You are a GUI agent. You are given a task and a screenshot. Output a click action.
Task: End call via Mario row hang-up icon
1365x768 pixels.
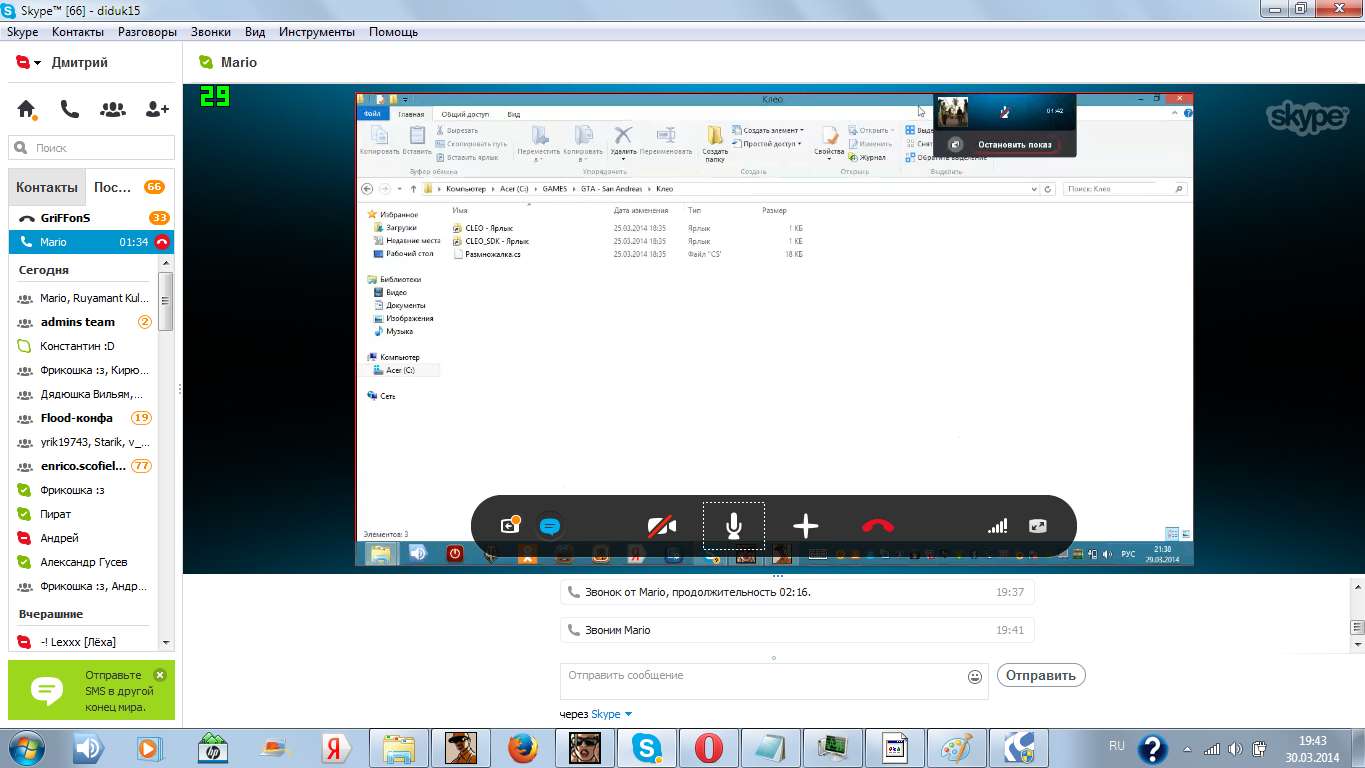(x=162, y=242)
